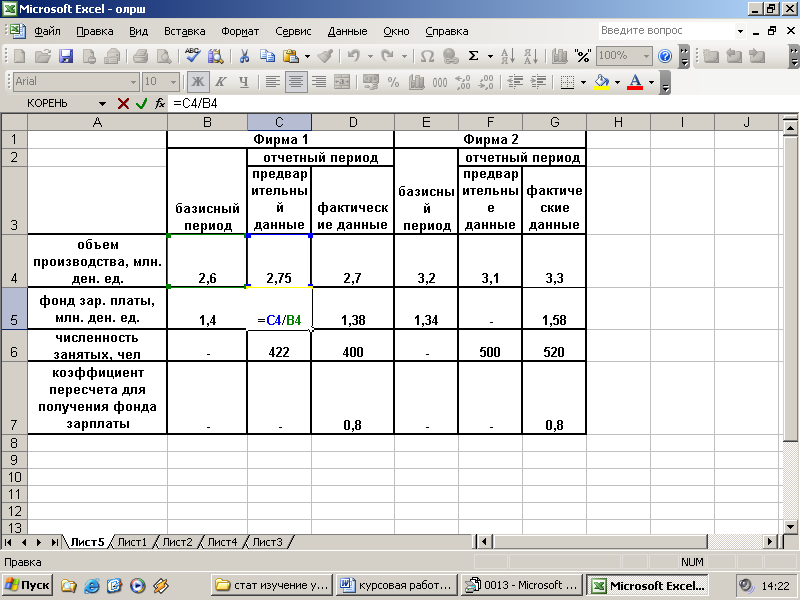The image size is (800, 600).
Task: Open the zoom 100% dropdown
Action: 646,56
